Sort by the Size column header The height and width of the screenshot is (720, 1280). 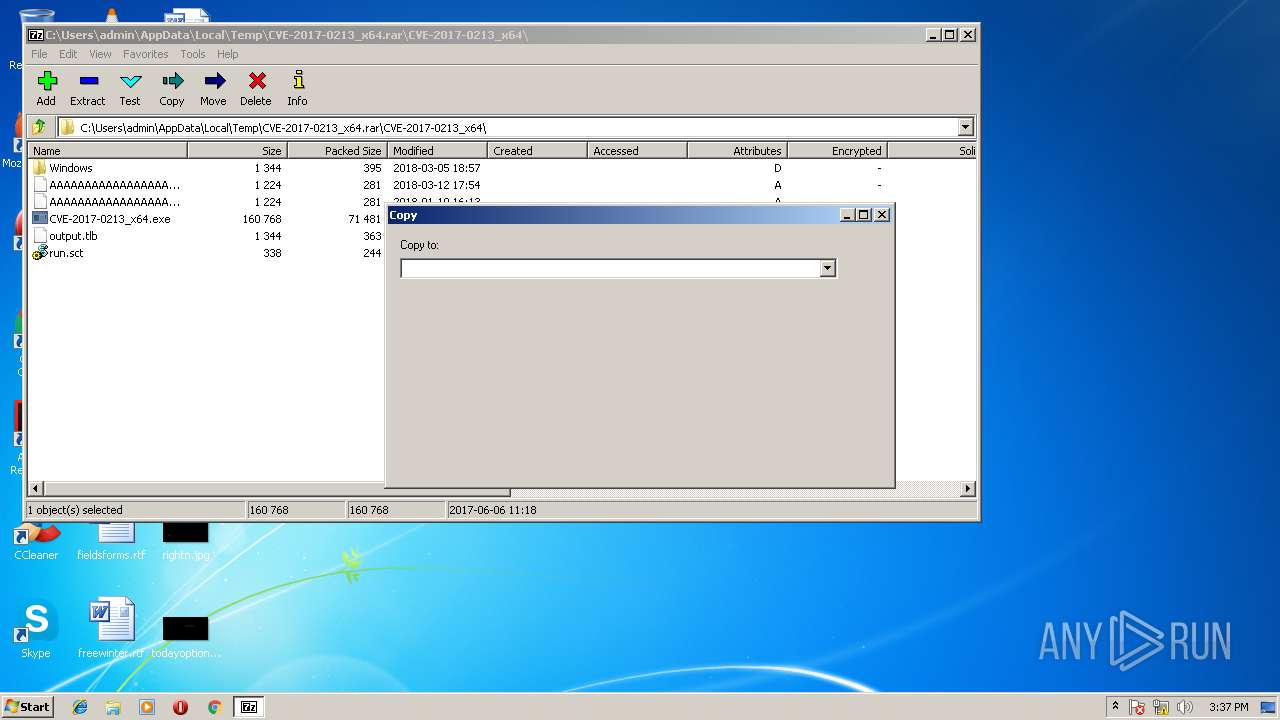point(237,151)
